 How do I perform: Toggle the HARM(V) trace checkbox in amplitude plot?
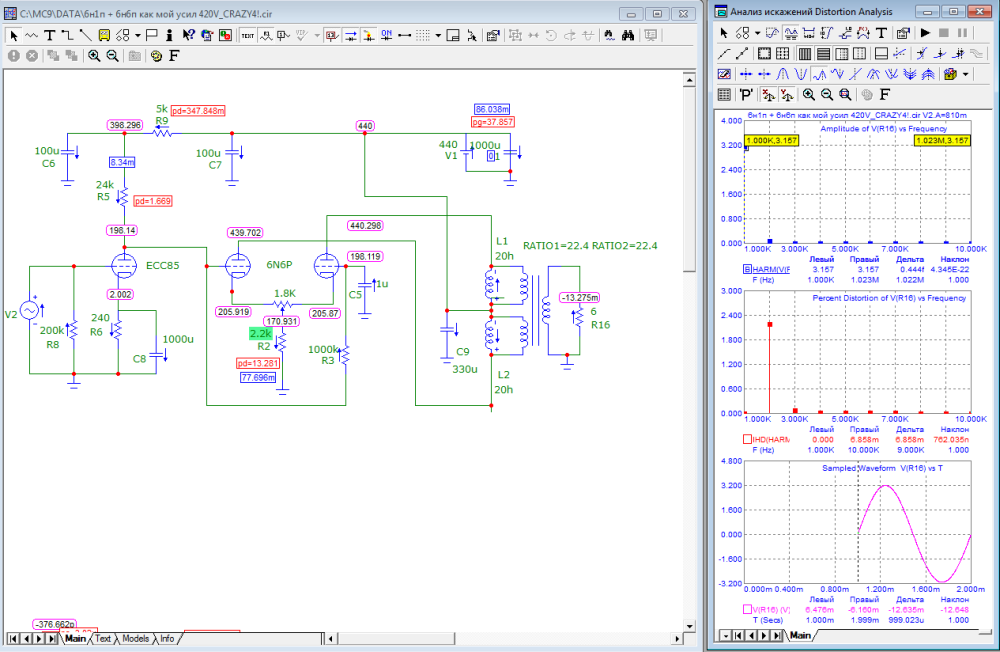pos(746,269)
